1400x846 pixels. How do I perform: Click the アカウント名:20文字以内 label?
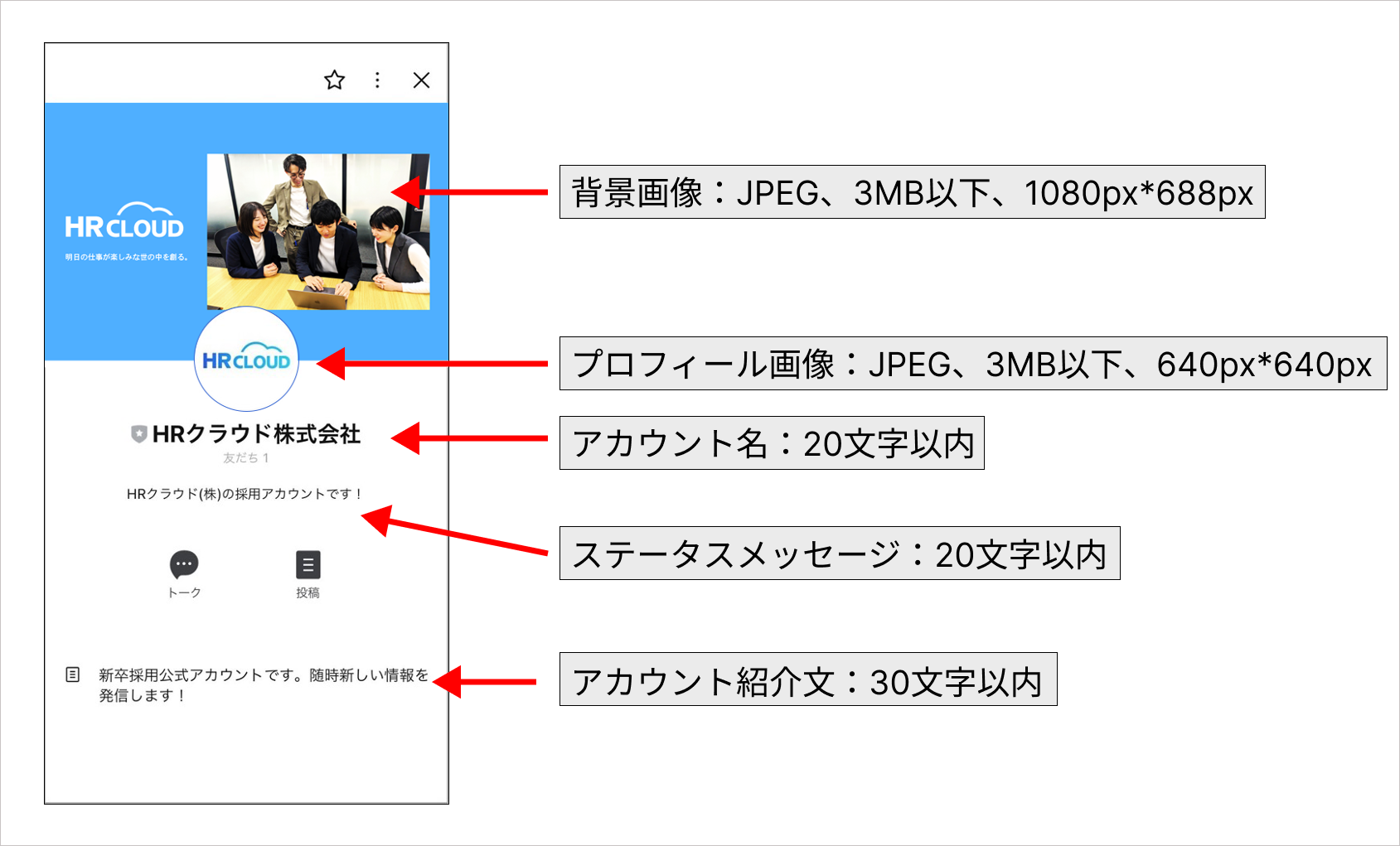[x=772, y=443]
